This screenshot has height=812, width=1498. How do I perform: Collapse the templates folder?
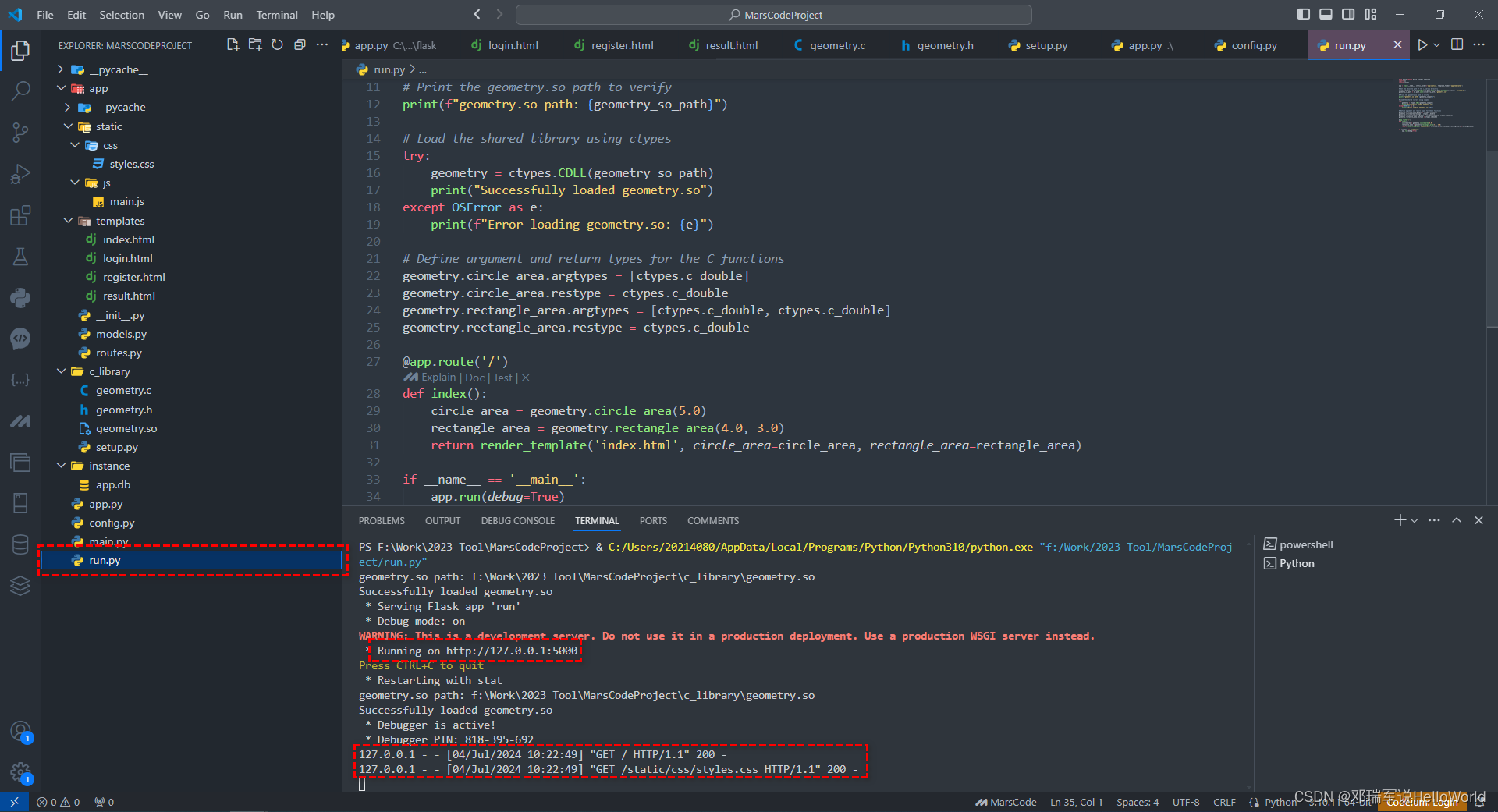[x=69, y=221]
